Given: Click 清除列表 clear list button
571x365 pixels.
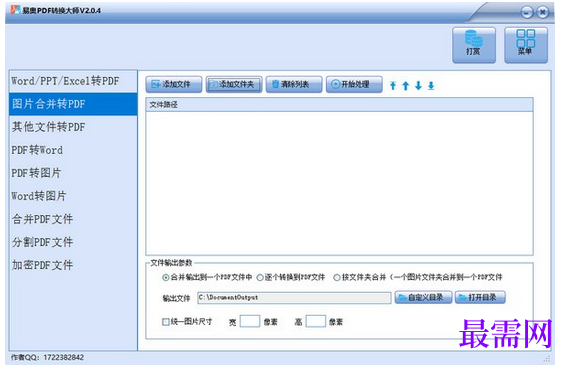Looking at the screenshot, I should [x=294, y=84].
